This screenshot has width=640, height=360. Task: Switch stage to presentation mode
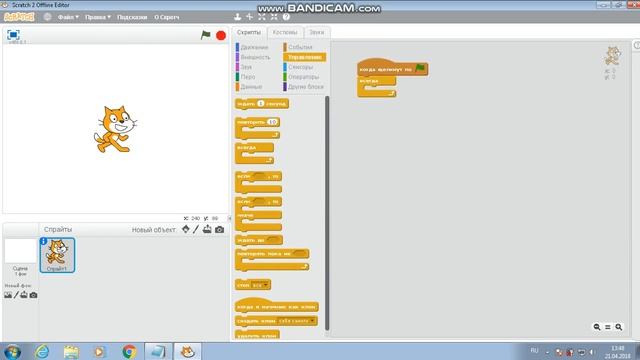(13, 35)
